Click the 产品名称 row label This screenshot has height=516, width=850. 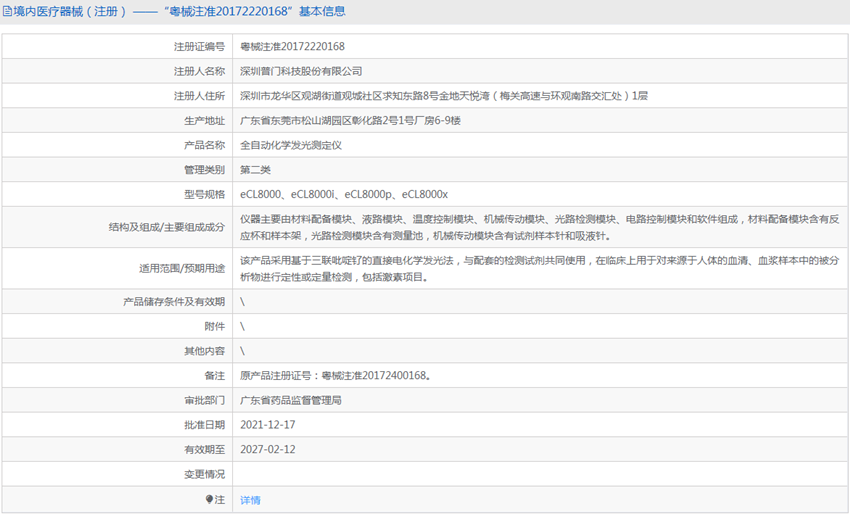pyautogui.click(x=204, y=145)
